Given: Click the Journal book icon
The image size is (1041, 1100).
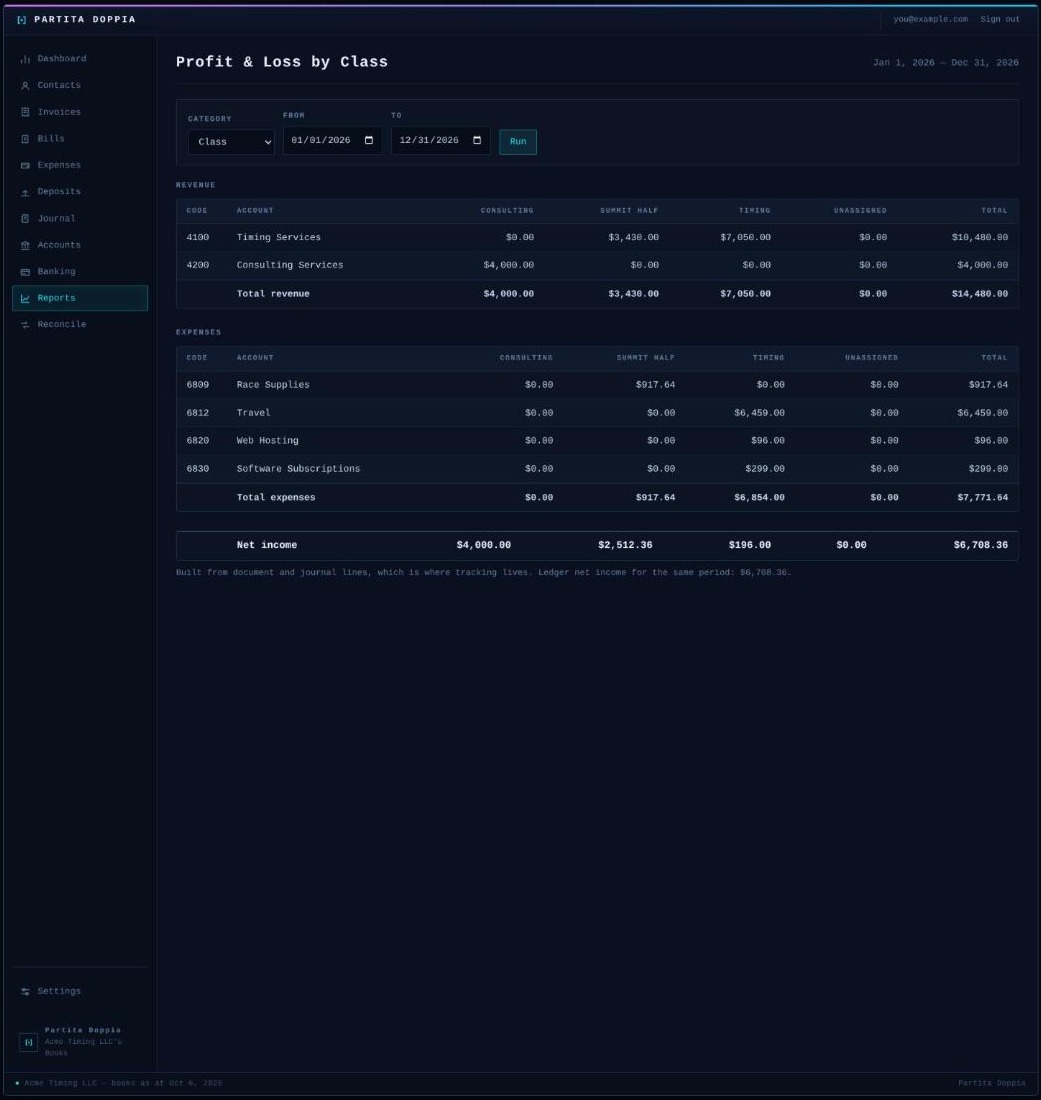Looking at the screenshot, I should [x=25, y=219].
